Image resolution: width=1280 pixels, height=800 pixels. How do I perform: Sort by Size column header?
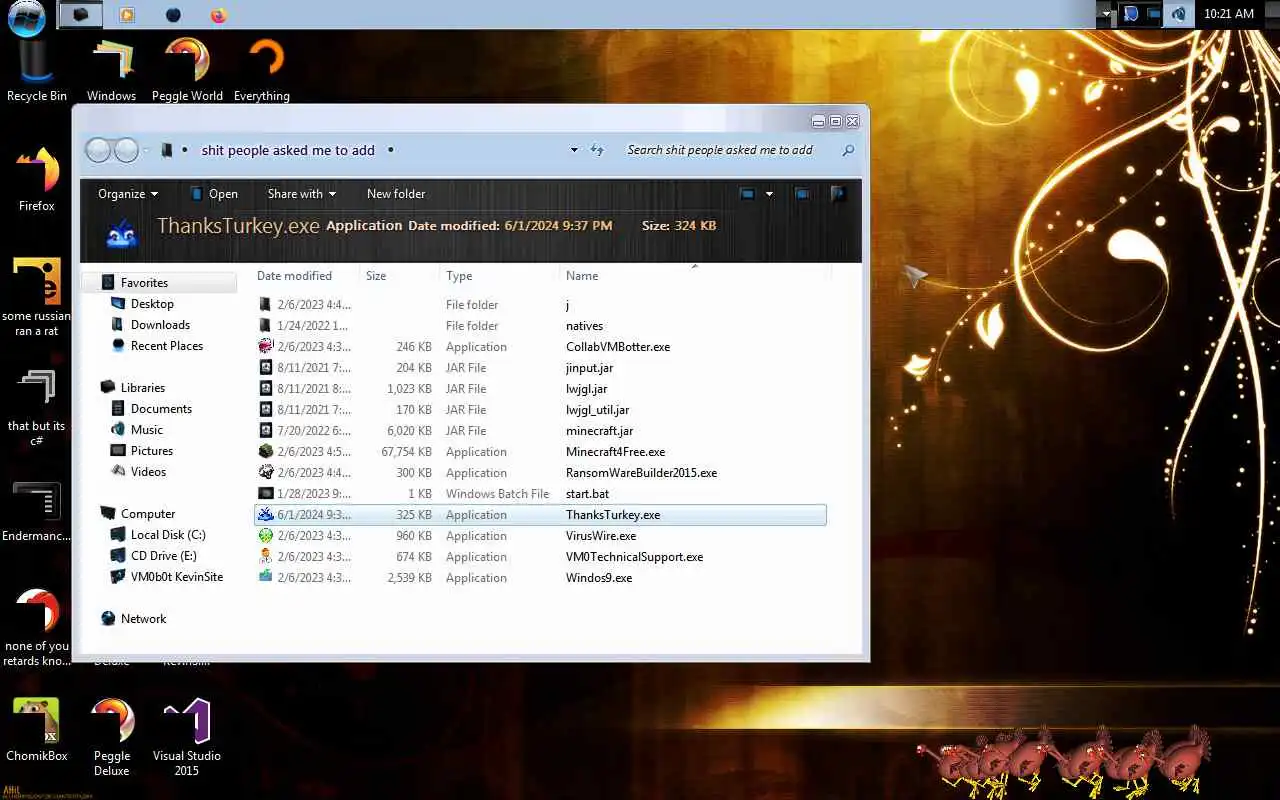[398, 276]
